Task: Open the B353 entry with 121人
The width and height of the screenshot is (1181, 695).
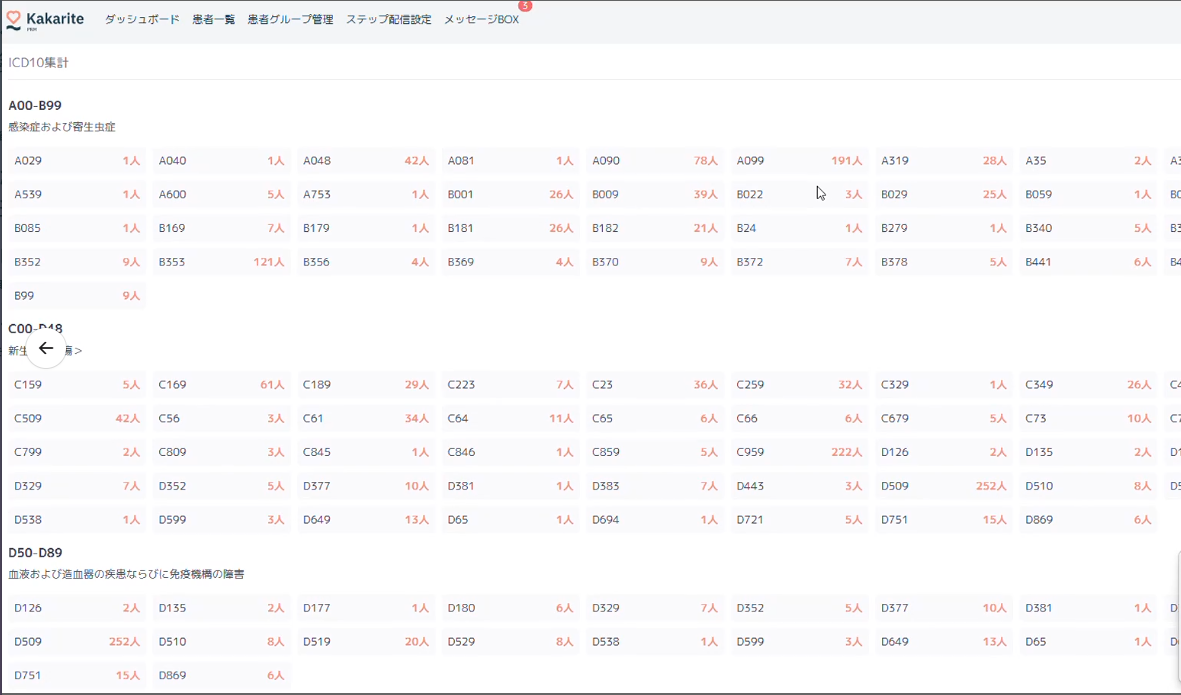Action: pos(221,262)
